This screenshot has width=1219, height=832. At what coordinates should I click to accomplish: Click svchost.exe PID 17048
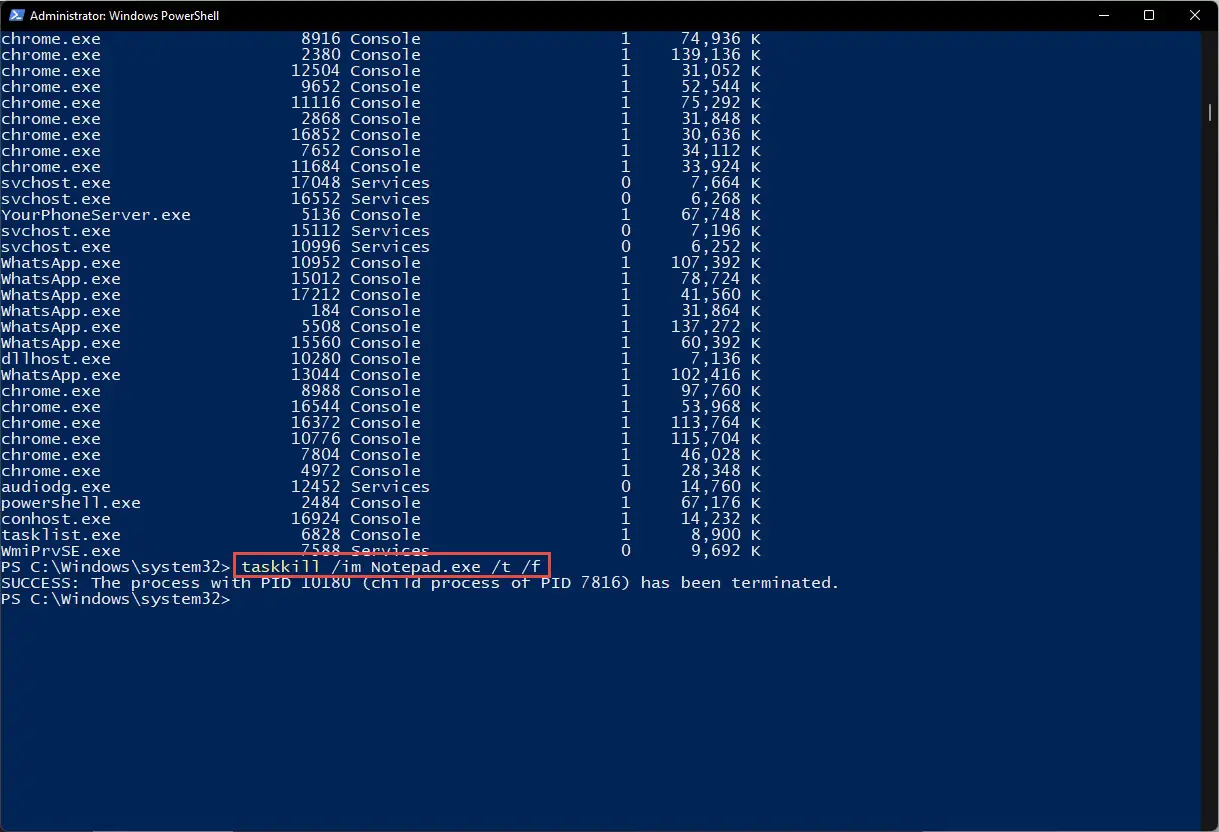(316, 183)
